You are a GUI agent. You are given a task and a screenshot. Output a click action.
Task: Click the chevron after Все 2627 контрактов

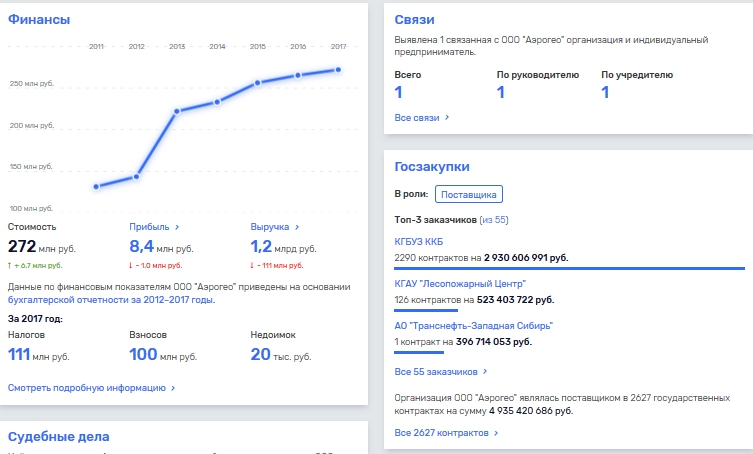(x=496, y=433)
